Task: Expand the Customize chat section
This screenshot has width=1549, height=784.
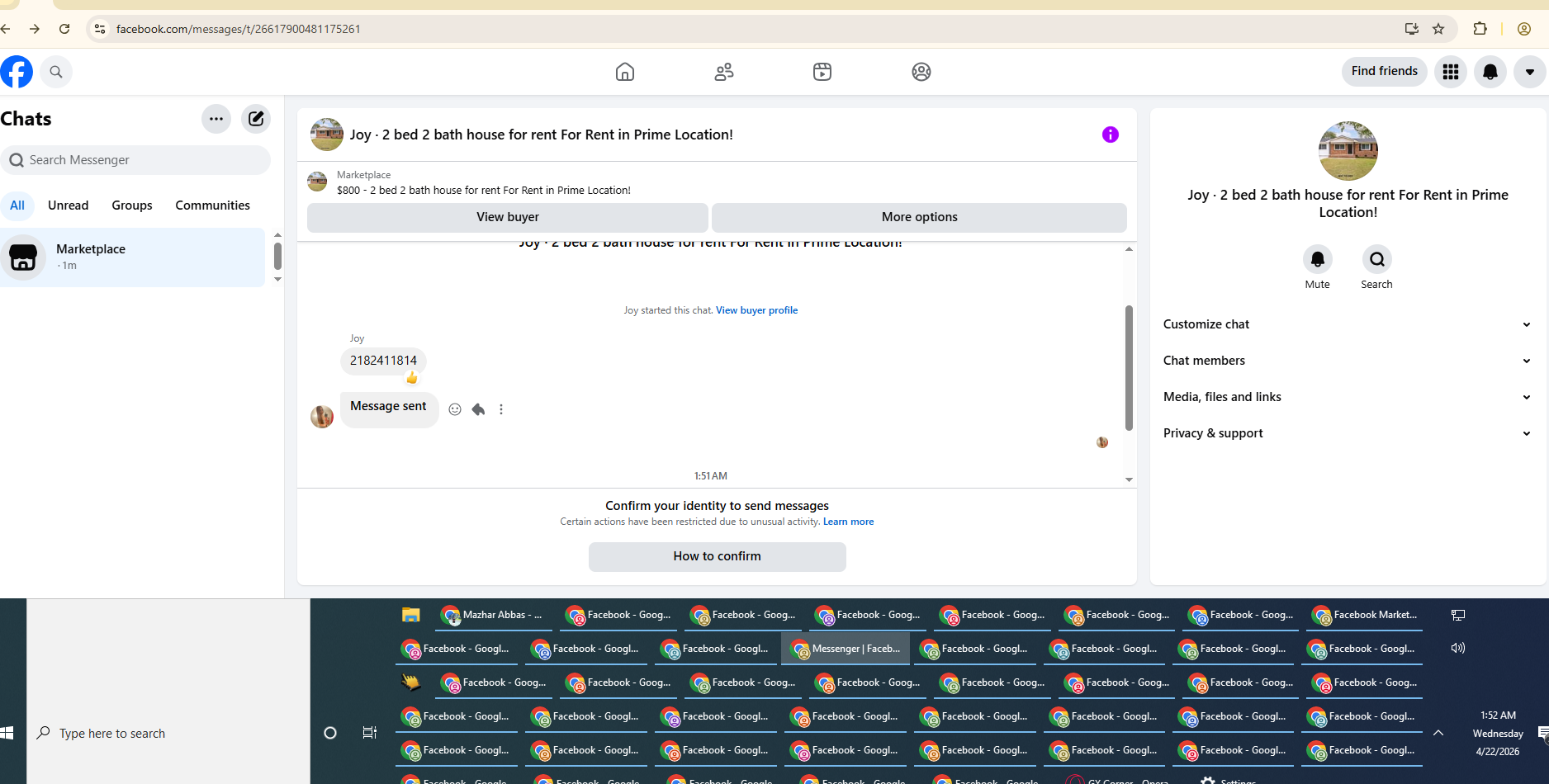Action: [1348, 324]
